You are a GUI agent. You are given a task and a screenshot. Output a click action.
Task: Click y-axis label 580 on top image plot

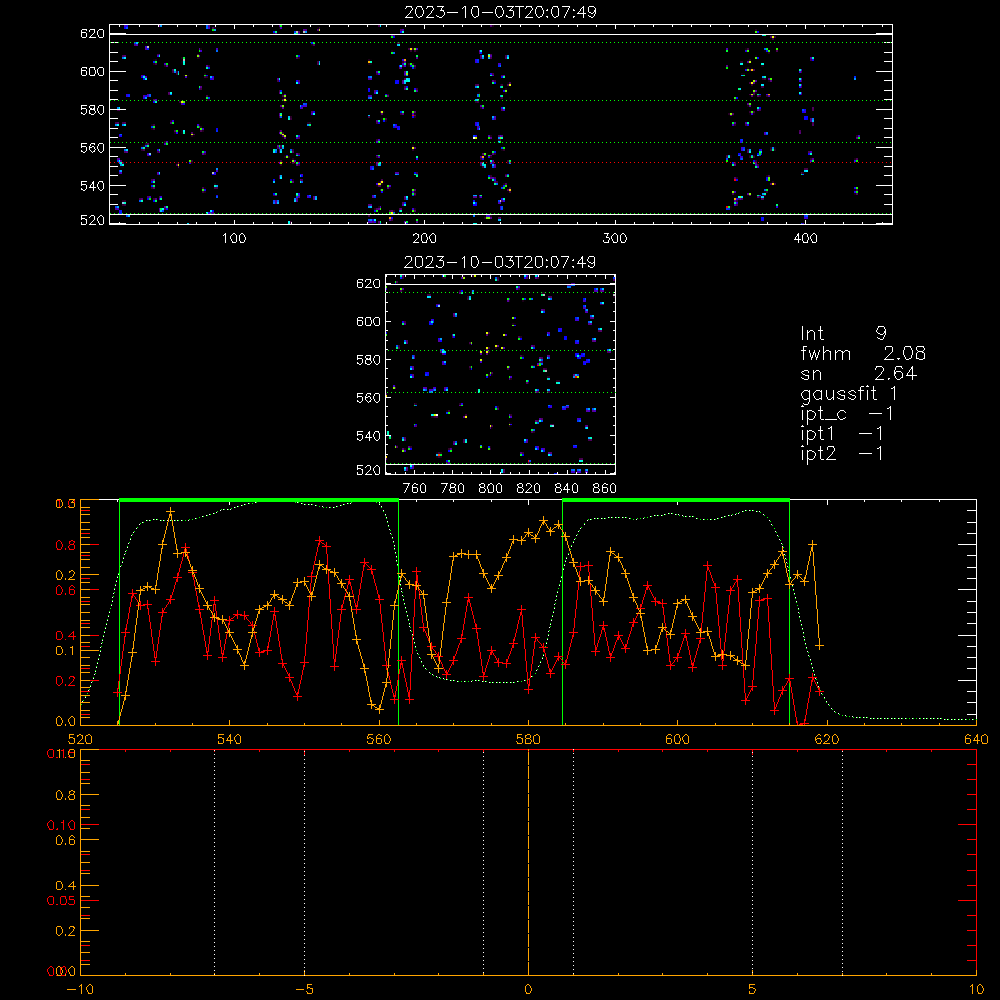tap(92, 110)
